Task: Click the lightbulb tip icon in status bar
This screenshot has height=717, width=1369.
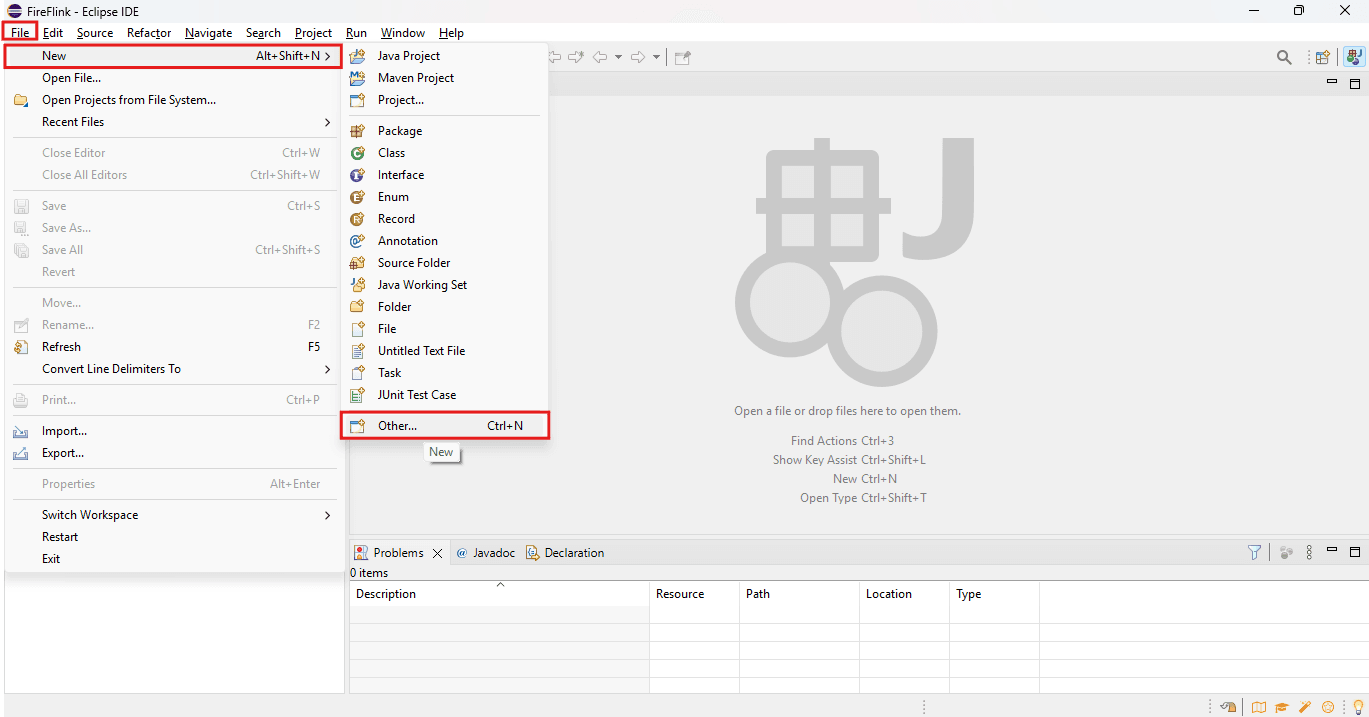Action: (x=1358, y=707)
